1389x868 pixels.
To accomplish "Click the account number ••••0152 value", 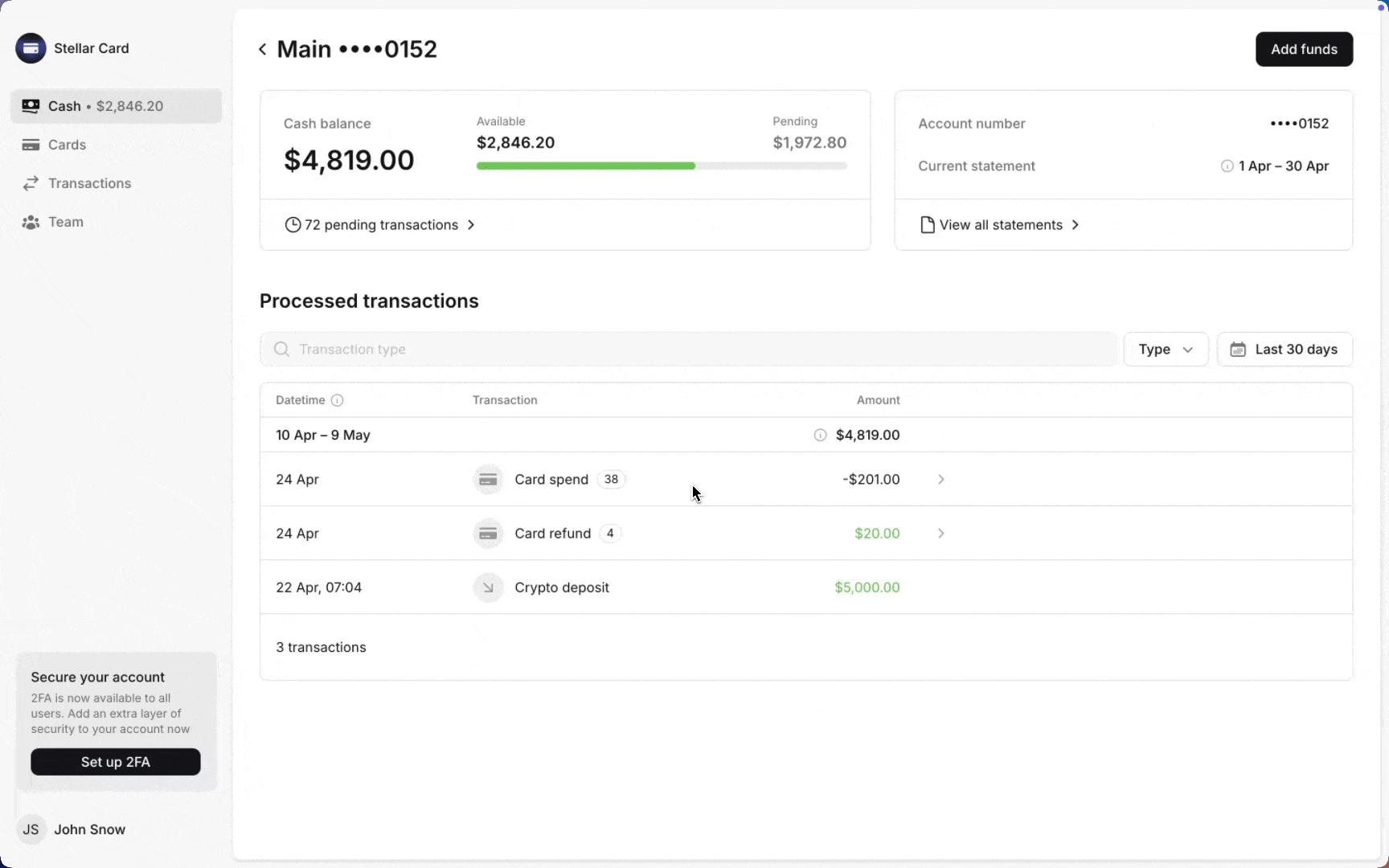I will pos(1300,124).
